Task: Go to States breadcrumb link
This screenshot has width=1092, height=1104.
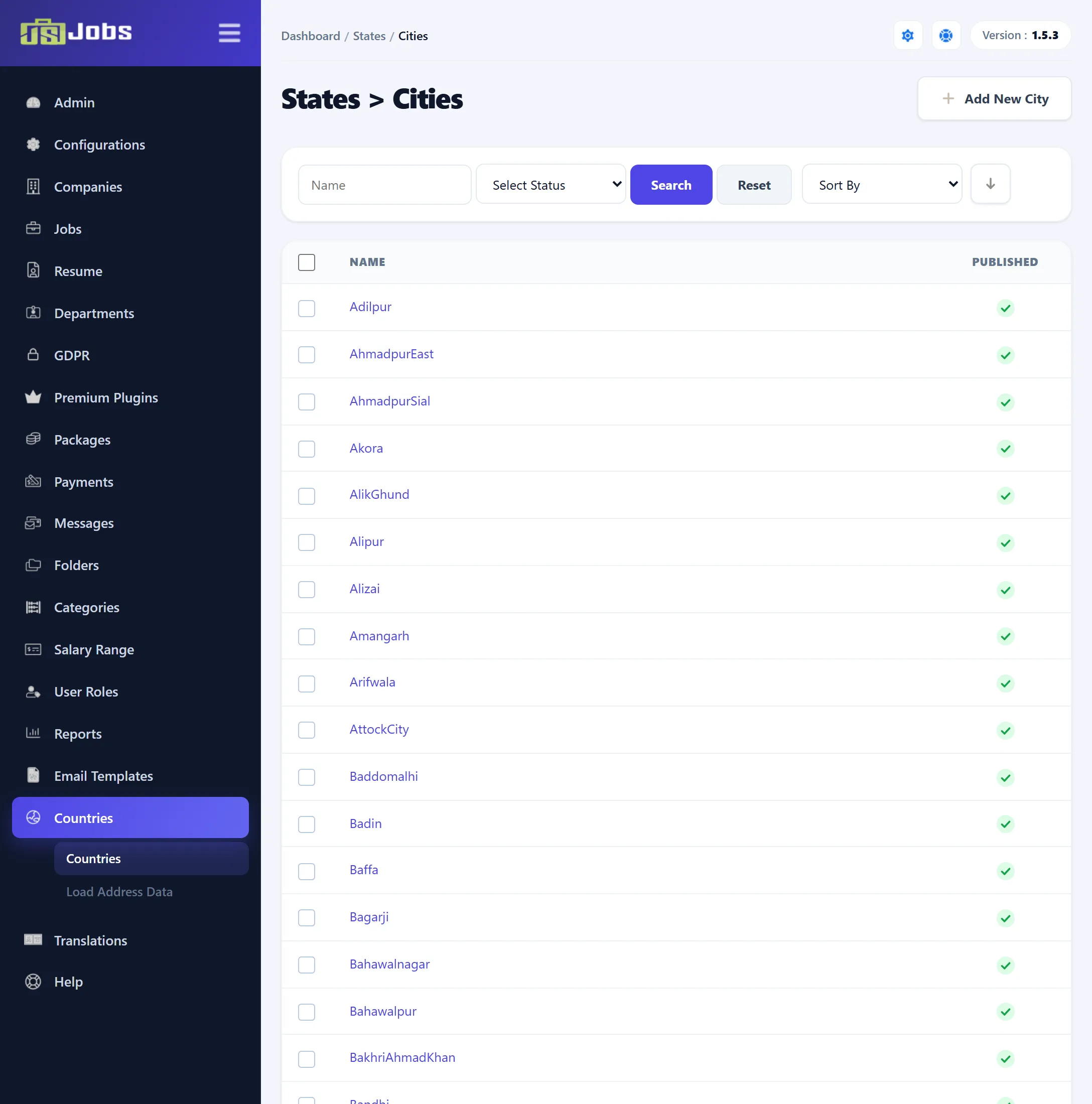Action: point(369,36)
